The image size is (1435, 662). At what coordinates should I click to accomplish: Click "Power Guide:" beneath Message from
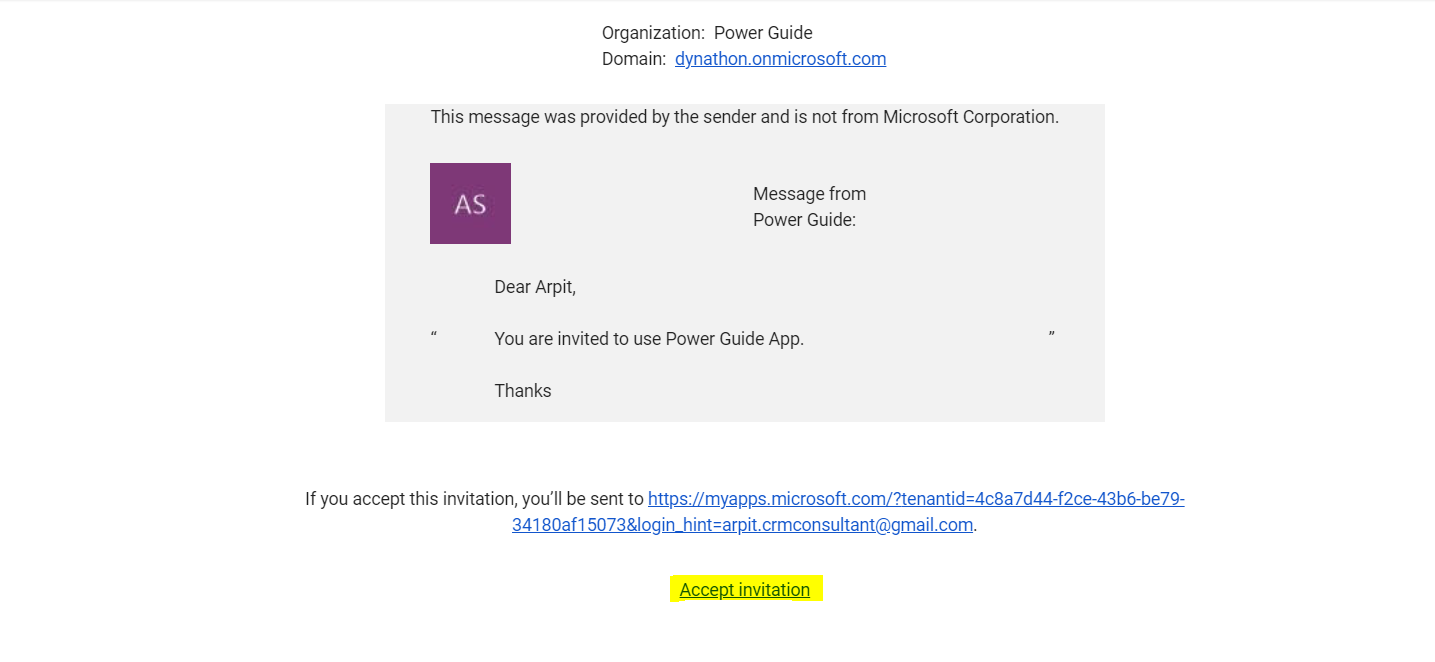[804, 220]
